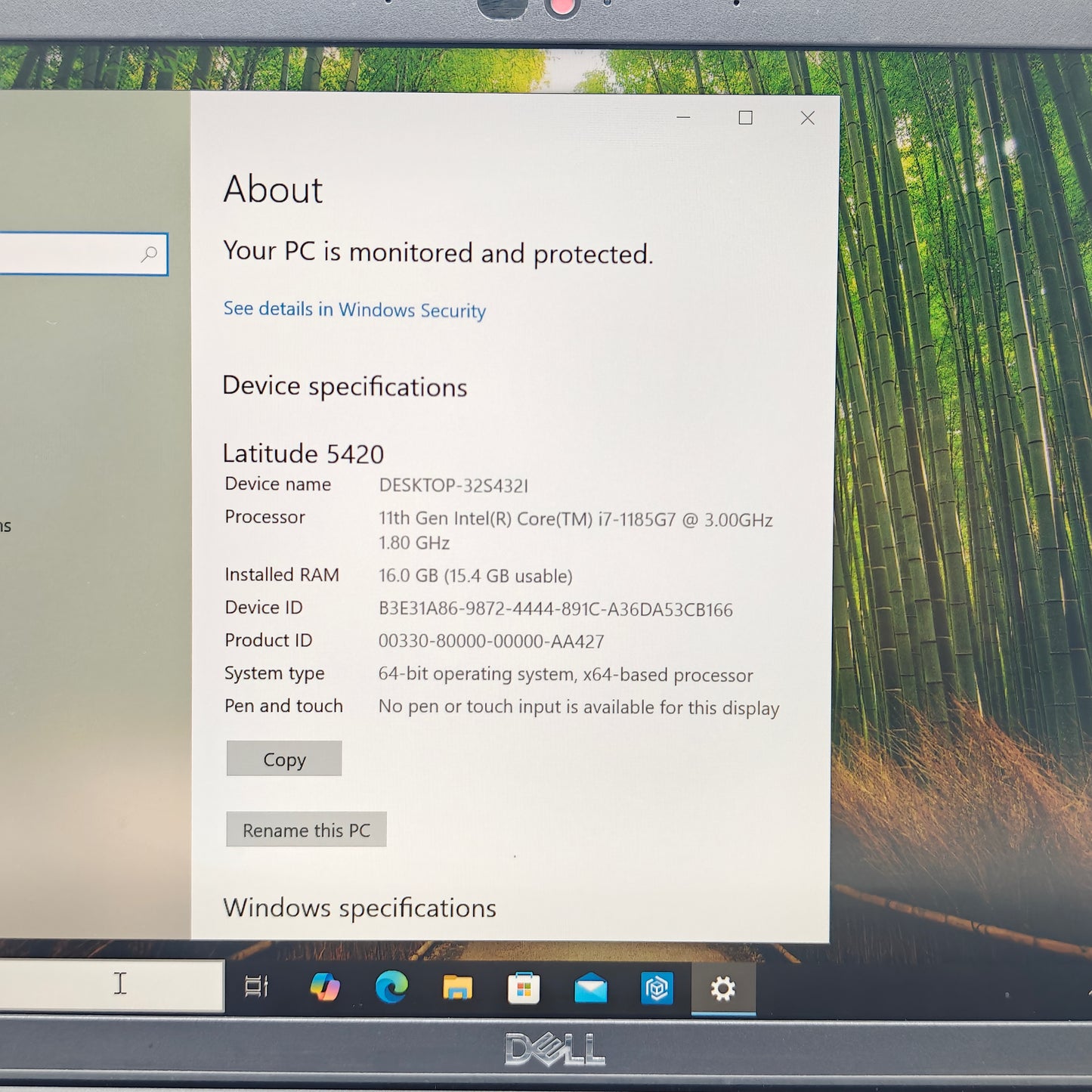The height and width of the screenshot is (1092, 1092).
Task: Click the DESKTOP-32S432I device name value
Action: pos(453,485)
